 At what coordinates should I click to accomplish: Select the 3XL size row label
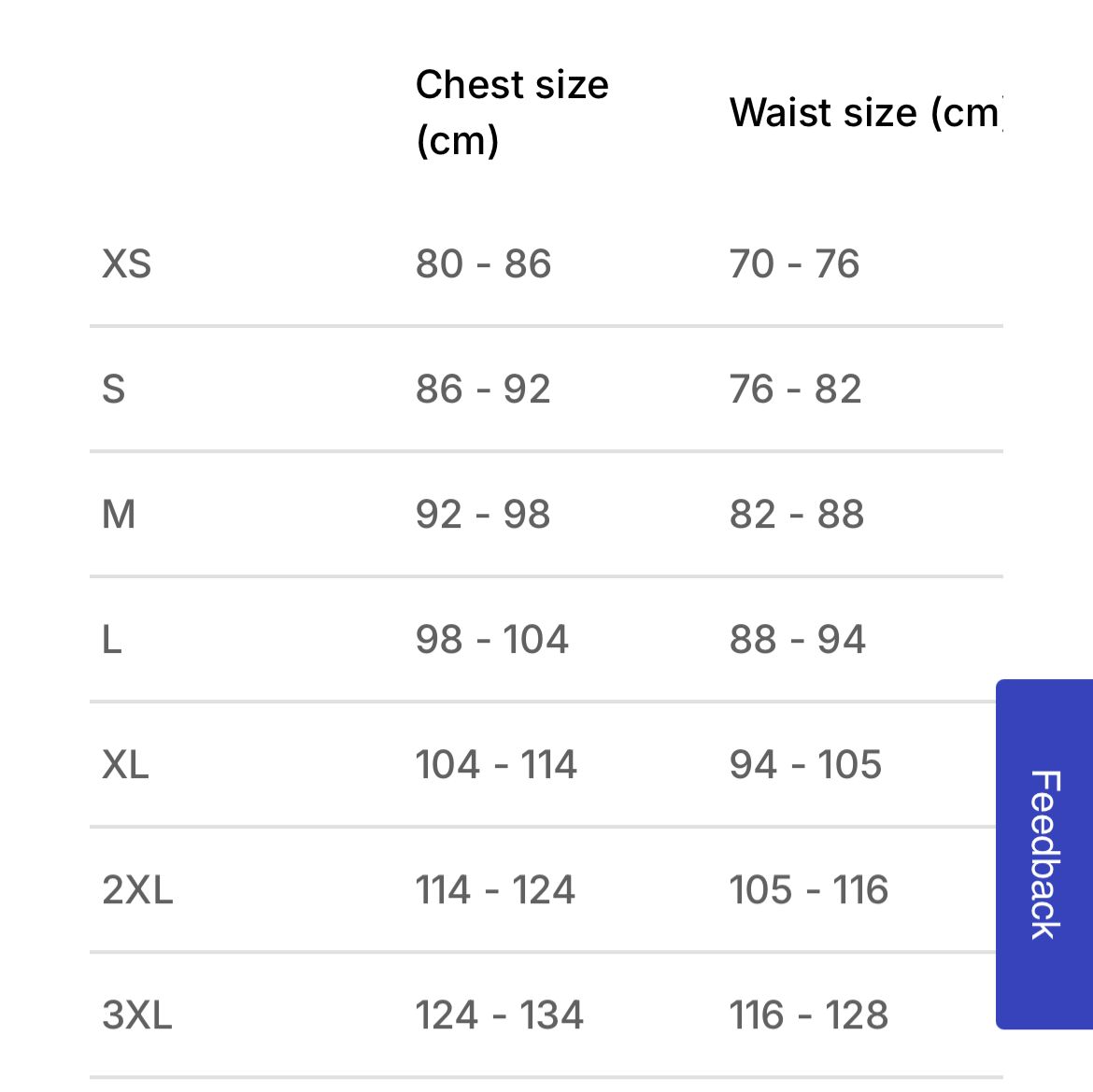tap(137, 1015)
